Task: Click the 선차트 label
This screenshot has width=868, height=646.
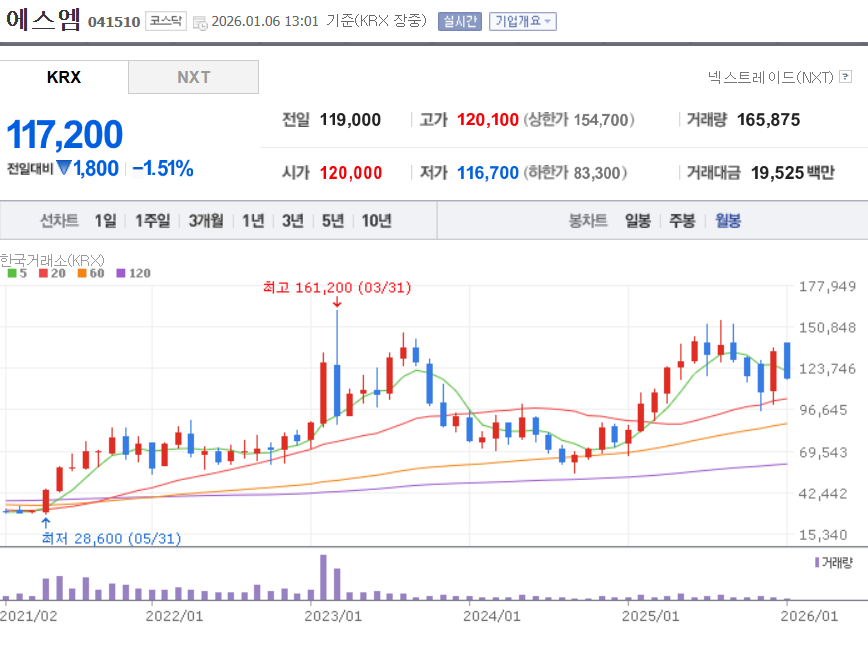Action: pos(59,221)
